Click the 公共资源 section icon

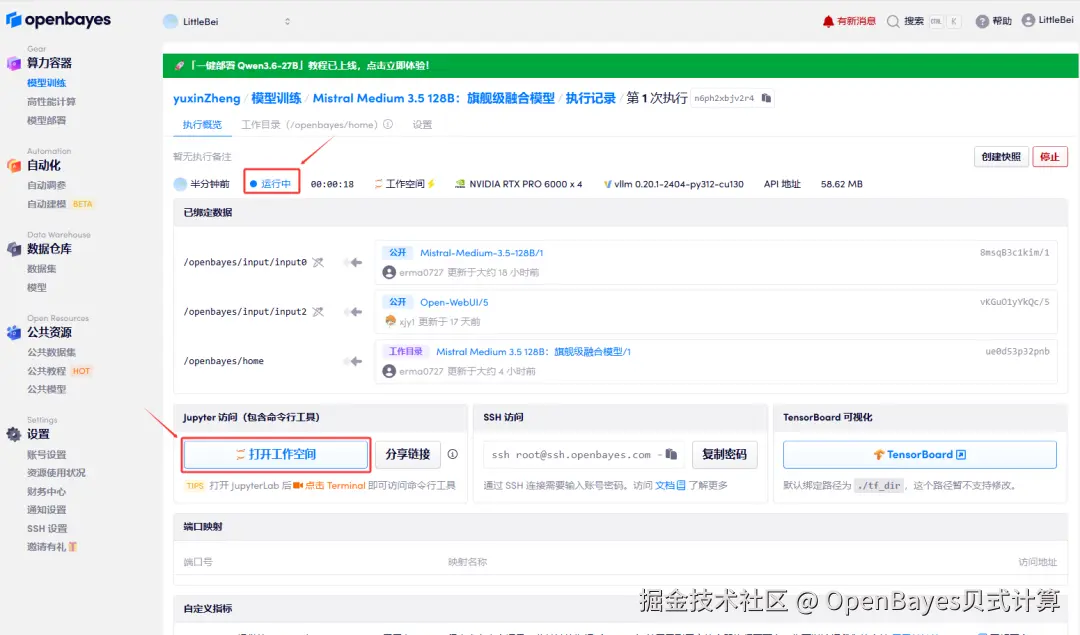pyautogui.click(x=14, y=333)
